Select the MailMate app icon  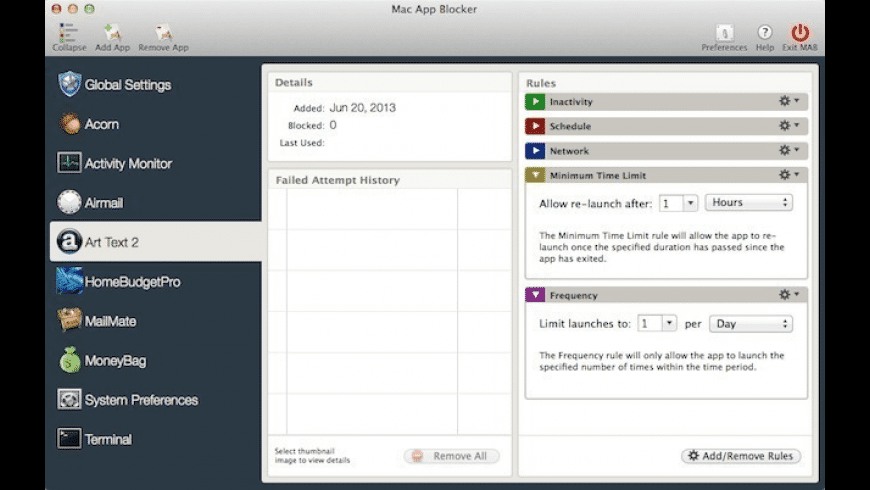click(x=69, y=320)
